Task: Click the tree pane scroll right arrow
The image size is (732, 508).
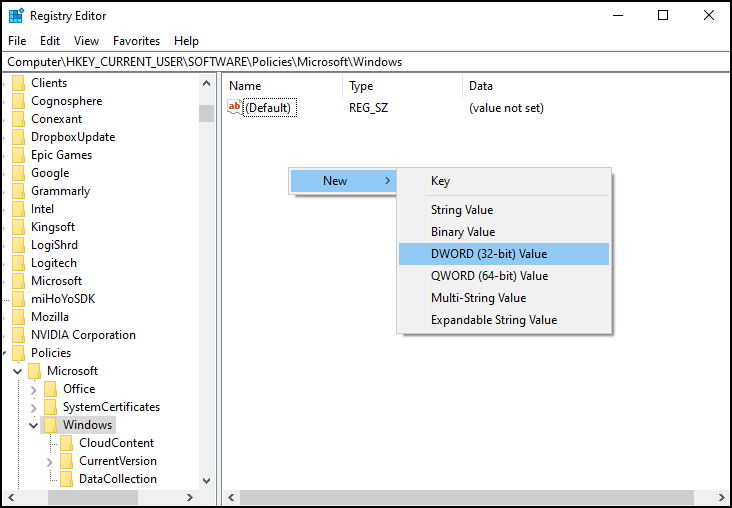Action: coord(190,497)
